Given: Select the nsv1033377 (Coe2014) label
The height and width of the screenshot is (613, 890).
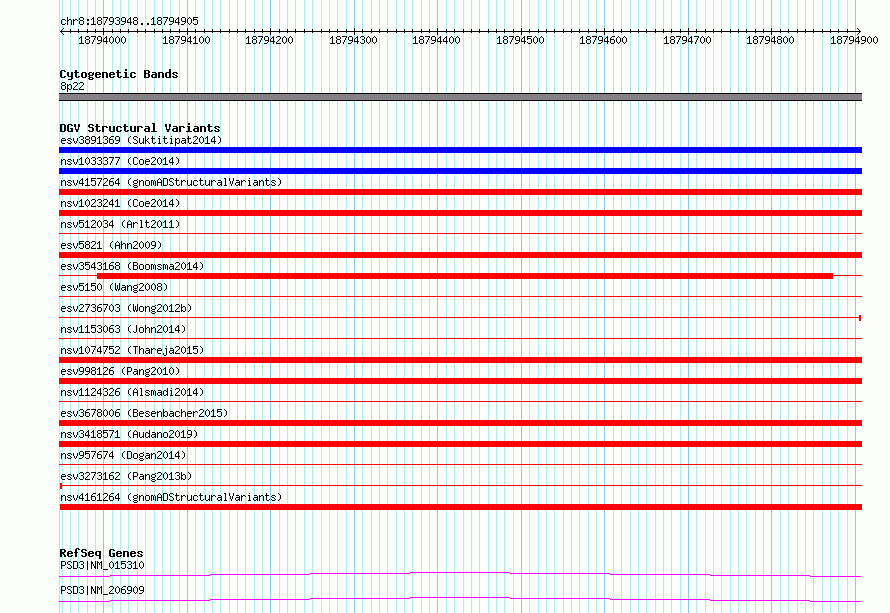Looking at the screenshot, I should [120, 161].
